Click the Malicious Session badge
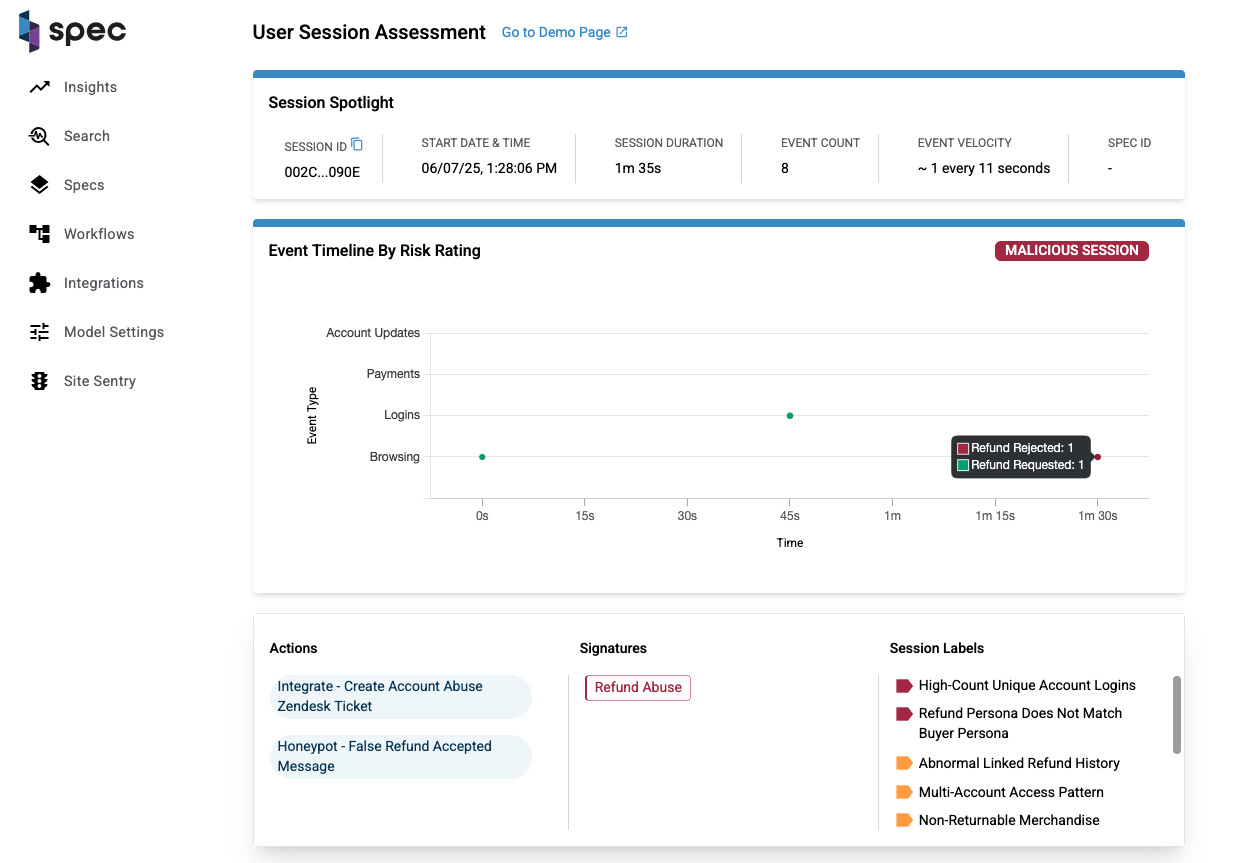Image resolution: width=1252 pixels, height=863 pixels. [1071, 251]
